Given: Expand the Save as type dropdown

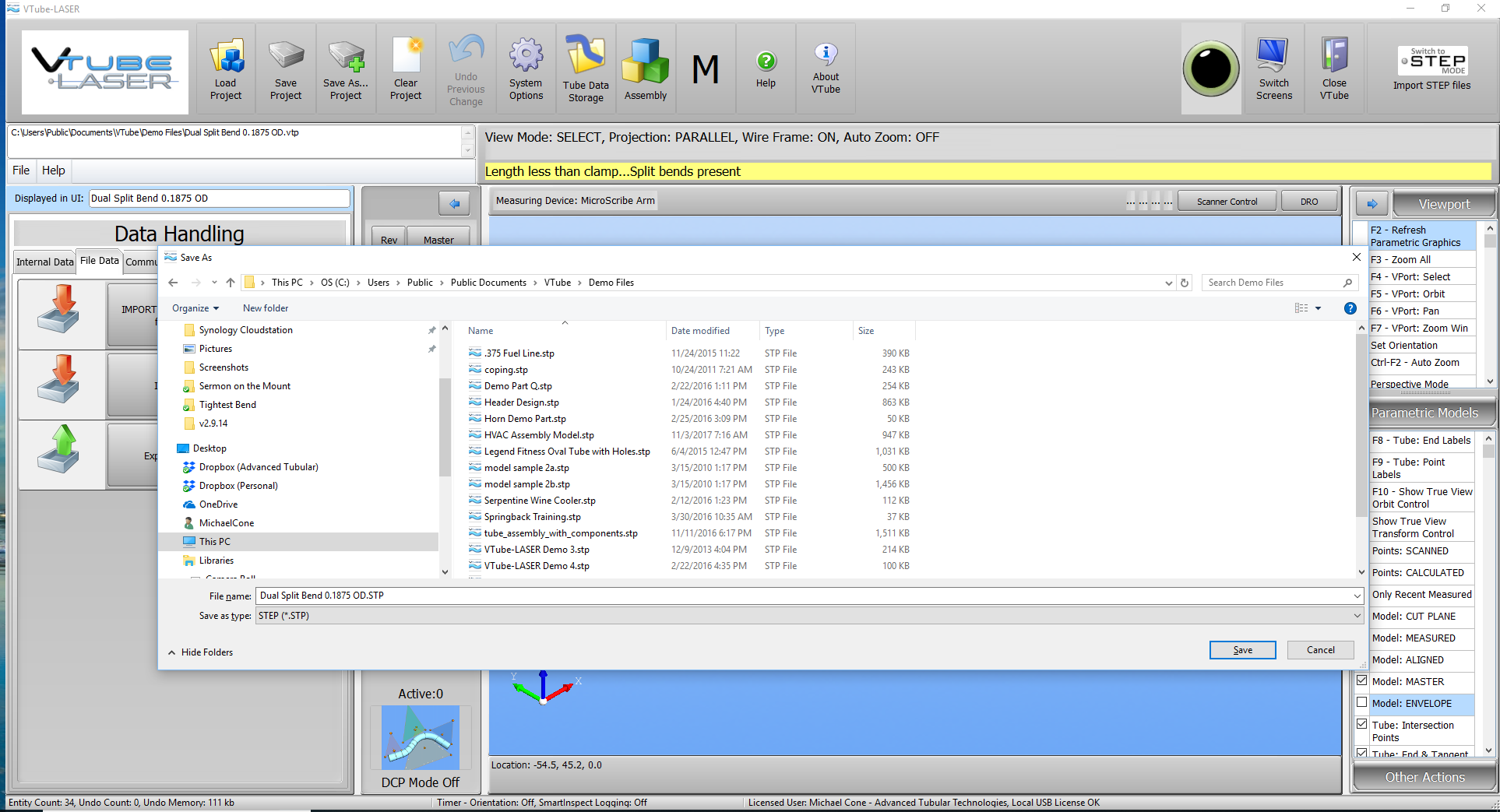Looking at the screenshot, I should coord(1357,616).
